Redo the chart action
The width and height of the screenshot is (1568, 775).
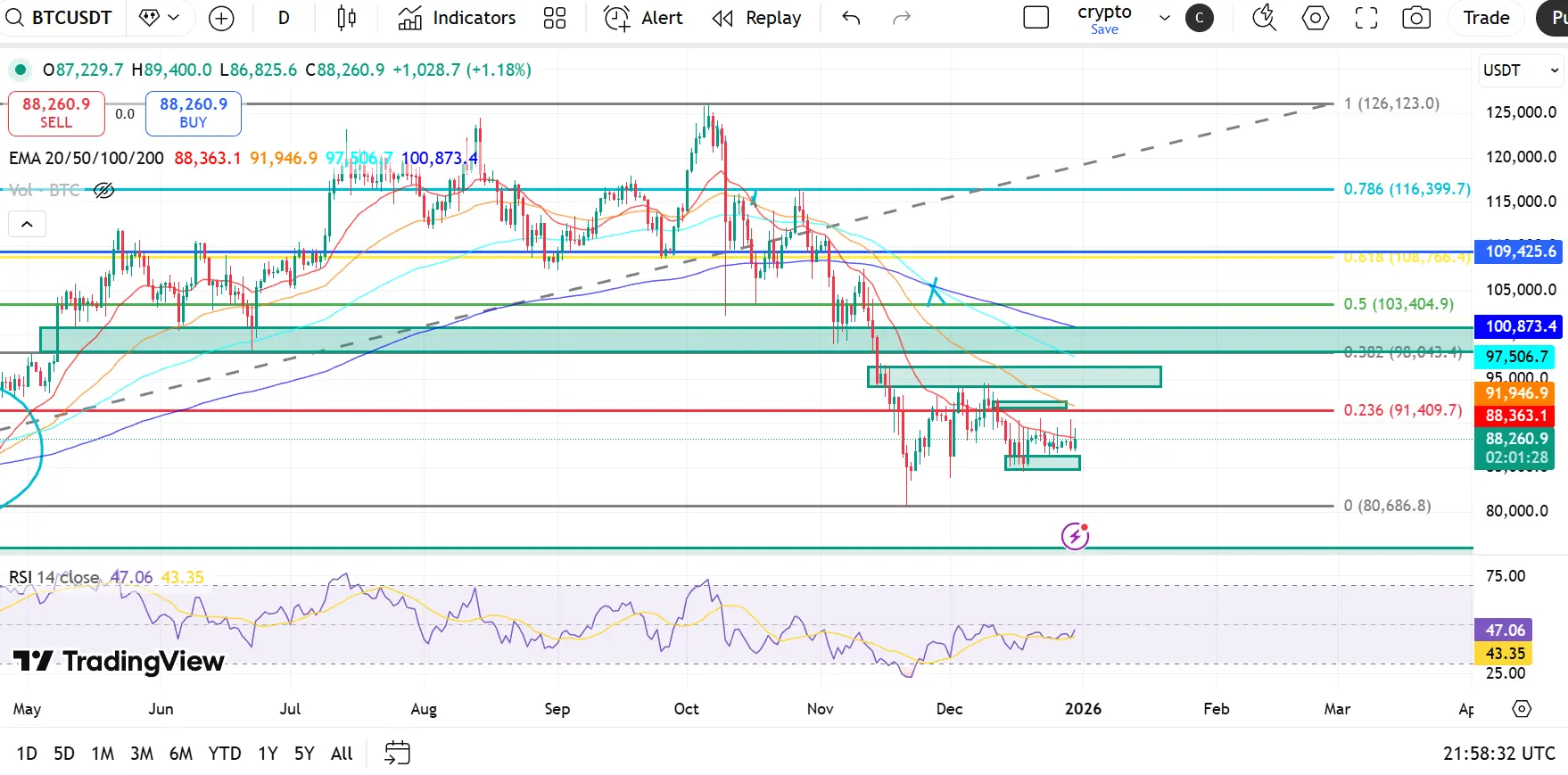[902, 18]
